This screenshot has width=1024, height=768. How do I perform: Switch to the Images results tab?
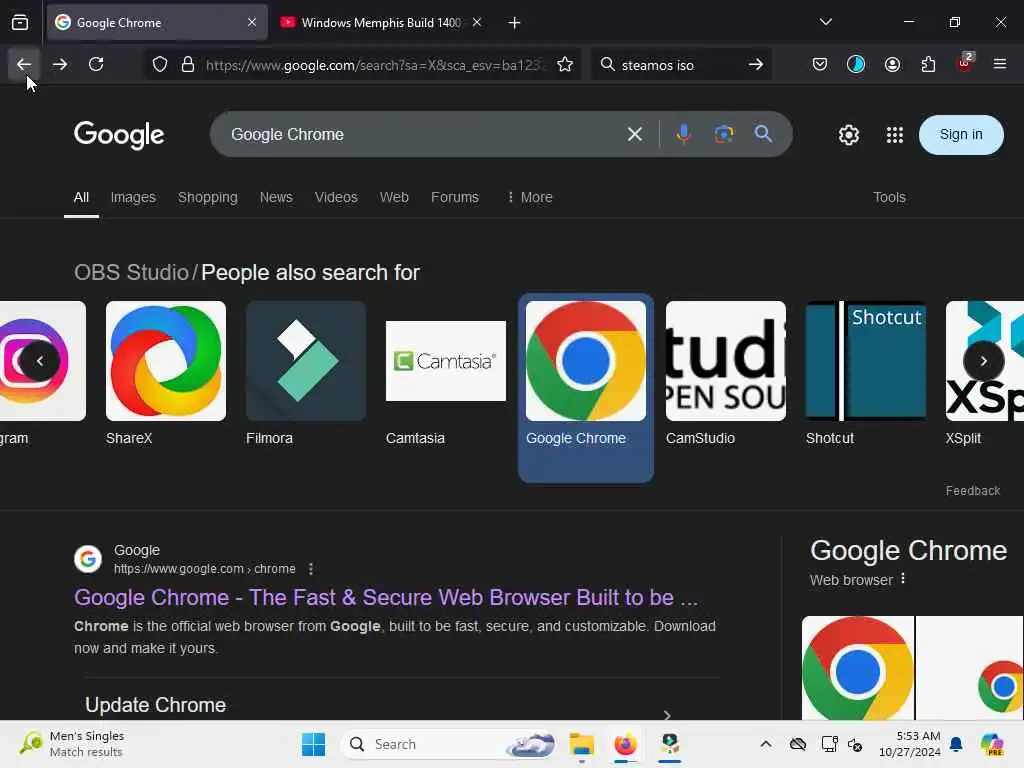point(133,197)
